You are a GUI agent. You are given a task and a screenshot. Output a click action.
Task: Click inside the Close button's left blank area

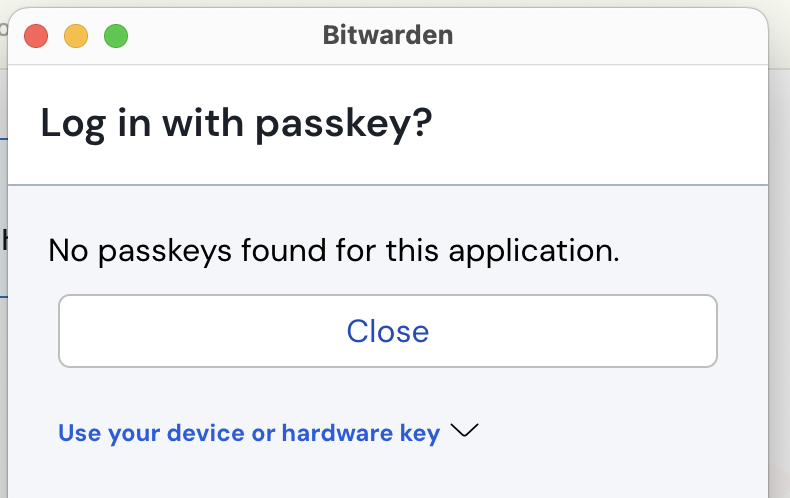pyautogui.click(x=202, y=331)
